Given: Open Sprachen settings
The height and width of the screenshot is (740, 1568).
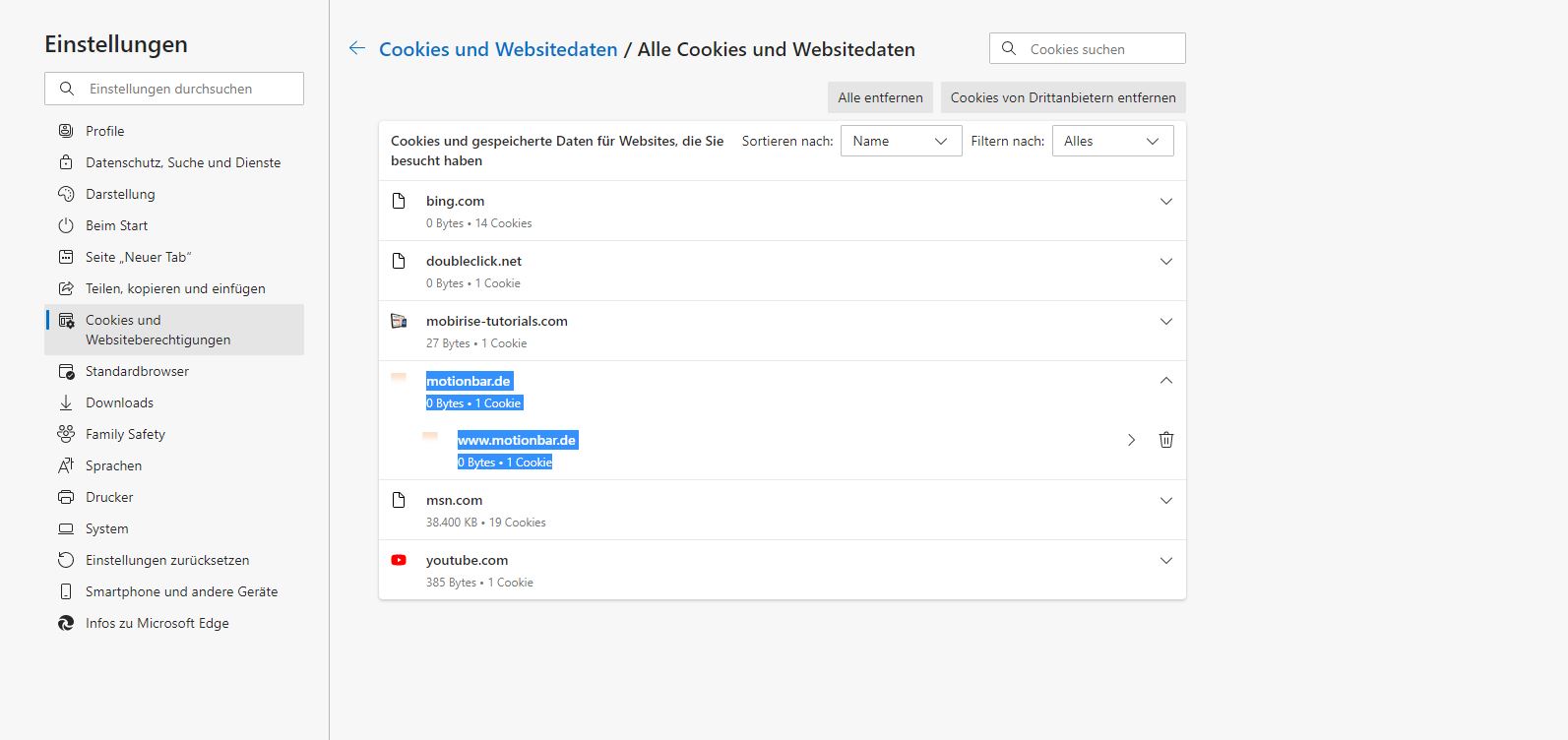Looking at the screenshot, I should tap(174, 465).
